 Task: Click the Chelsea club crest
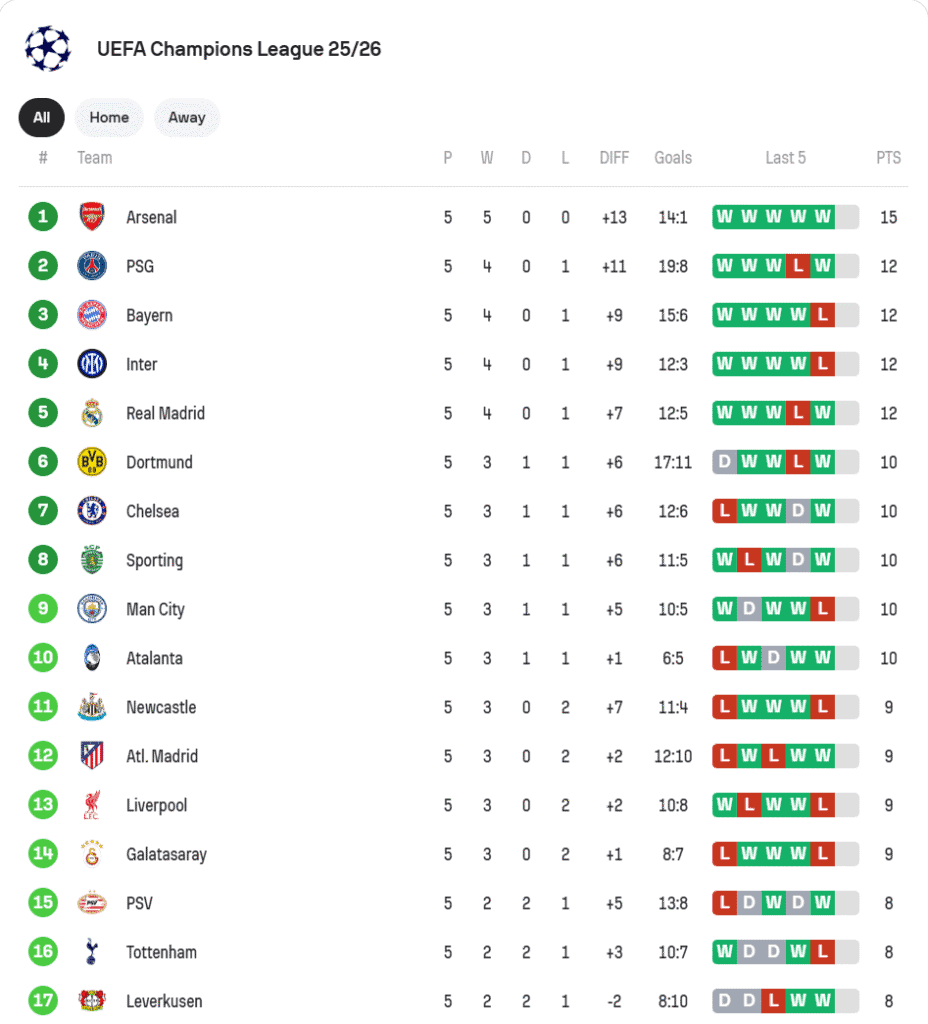[92, 511]
